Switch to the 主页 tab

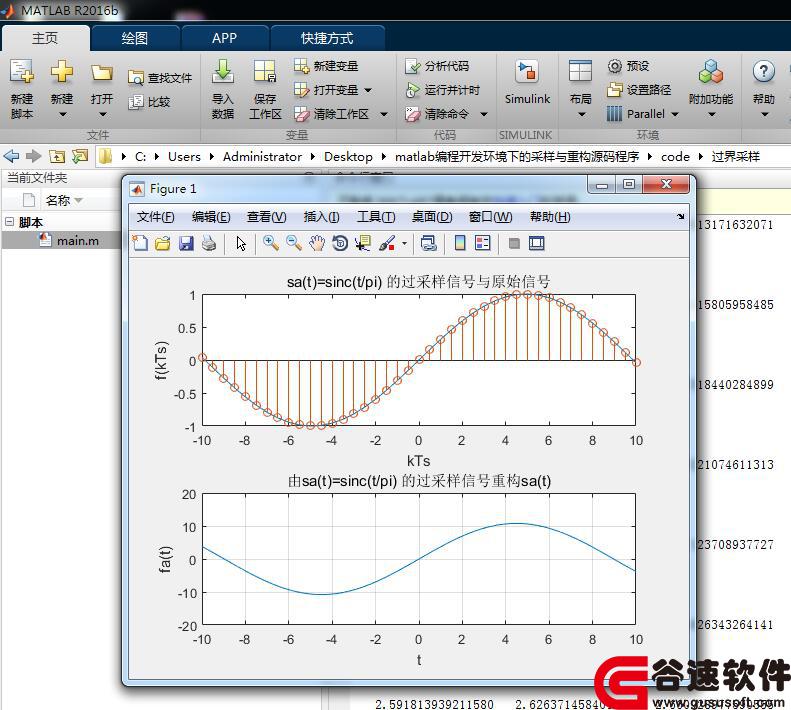tap(45, 38)
